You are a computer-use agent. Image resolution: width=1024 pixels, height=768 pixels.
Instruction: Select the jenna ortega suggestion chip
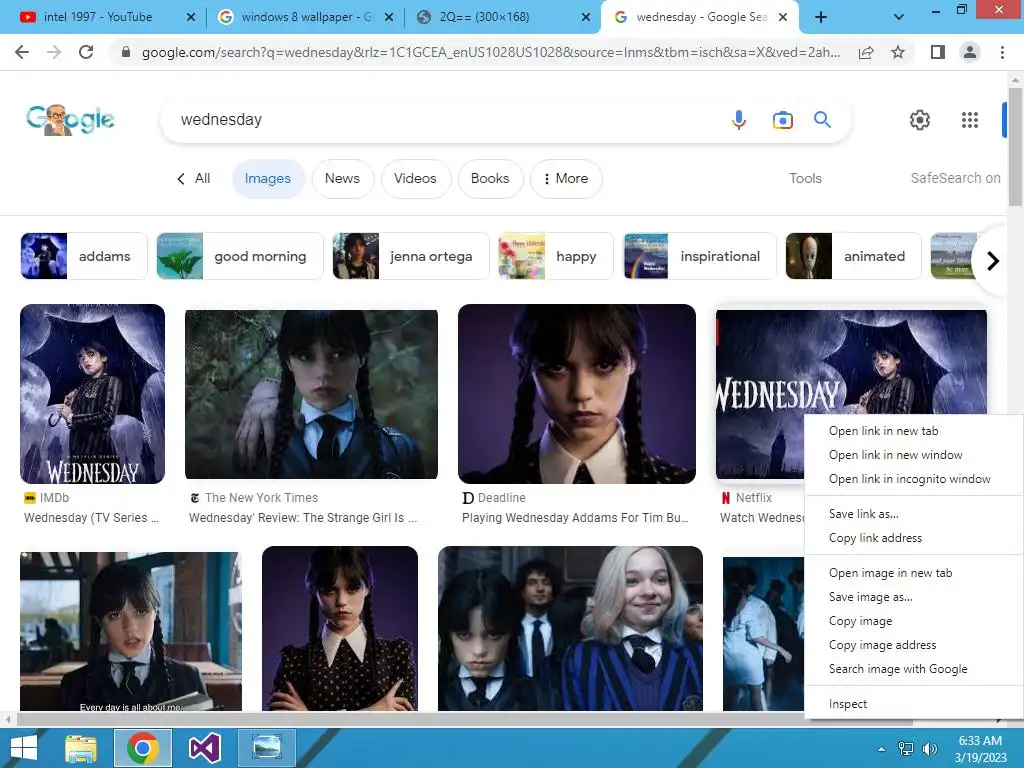pos(411,256)
